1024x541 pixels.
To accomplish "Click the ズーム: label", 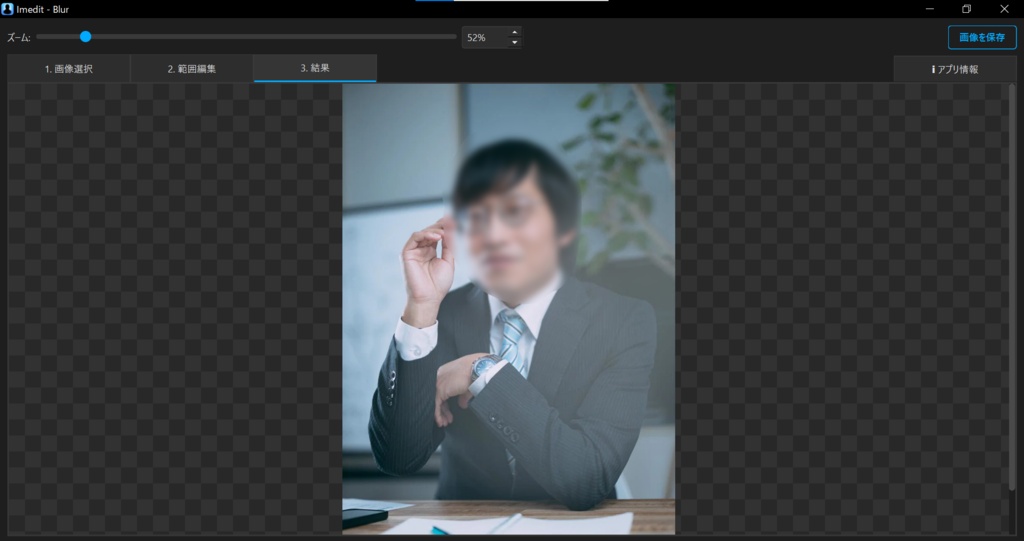I will [19, 38].
